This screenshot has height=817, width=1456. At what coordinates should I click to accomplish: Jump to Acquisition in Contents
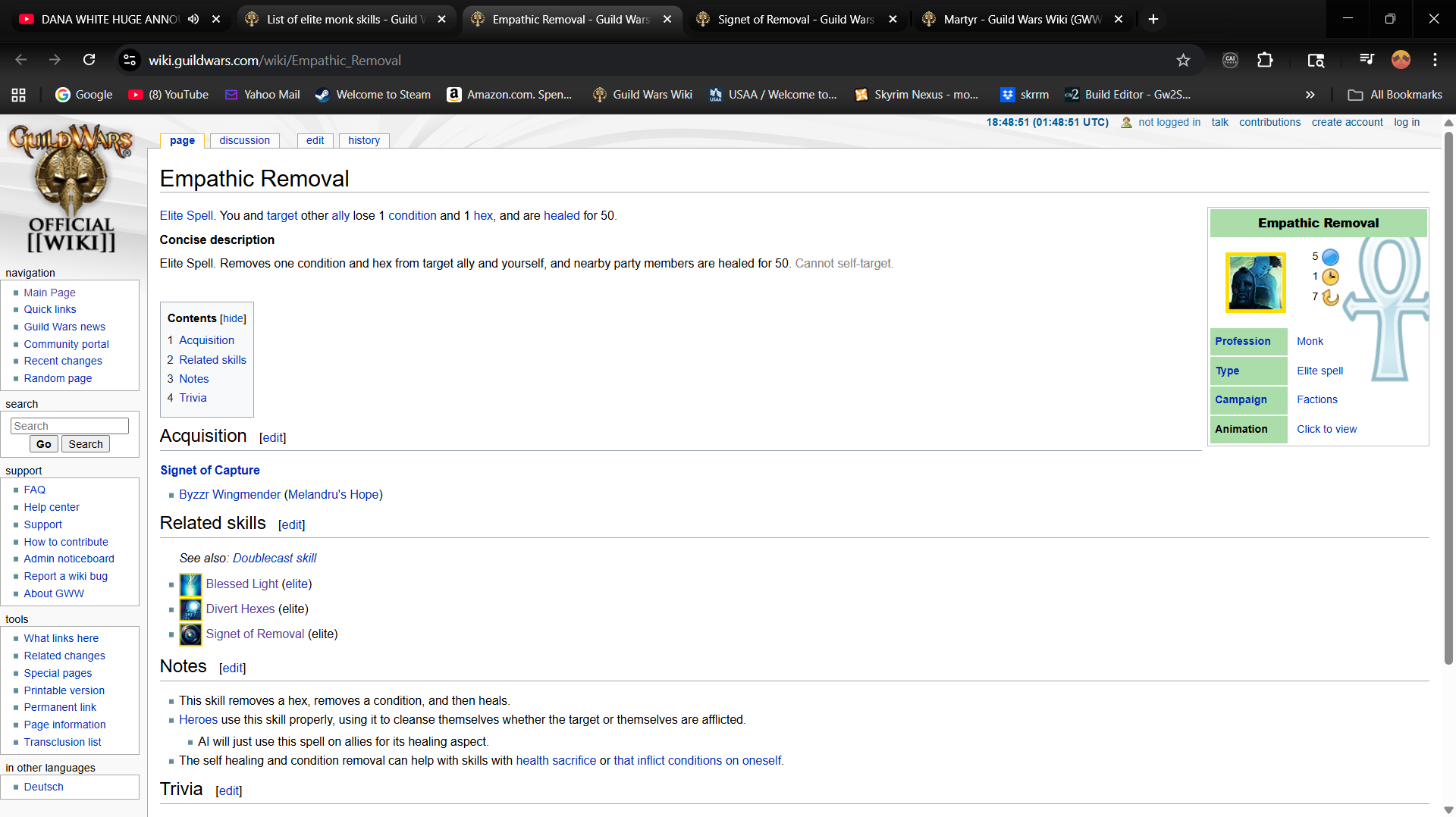206,341
